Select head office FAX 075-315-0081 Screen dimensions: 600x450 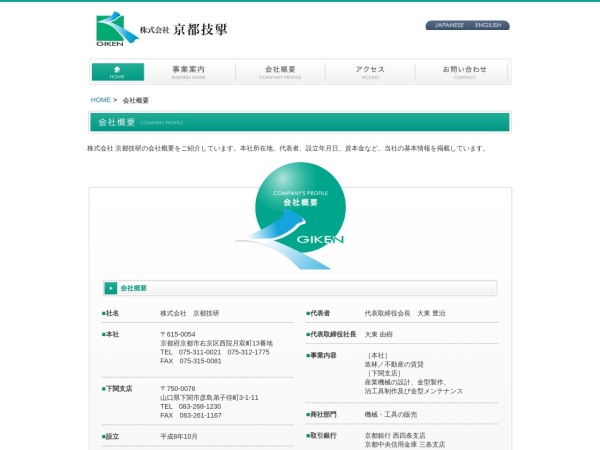(191, 361)
